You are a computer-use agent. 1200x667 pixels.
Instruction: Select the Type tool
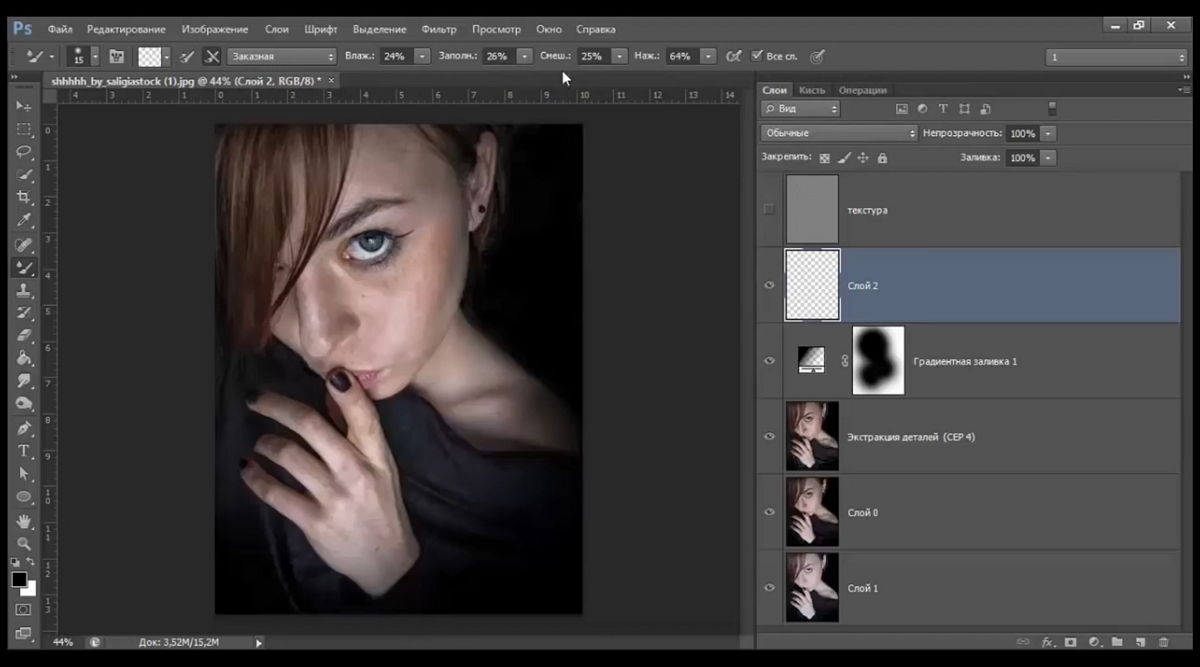(x=24, y=451)
